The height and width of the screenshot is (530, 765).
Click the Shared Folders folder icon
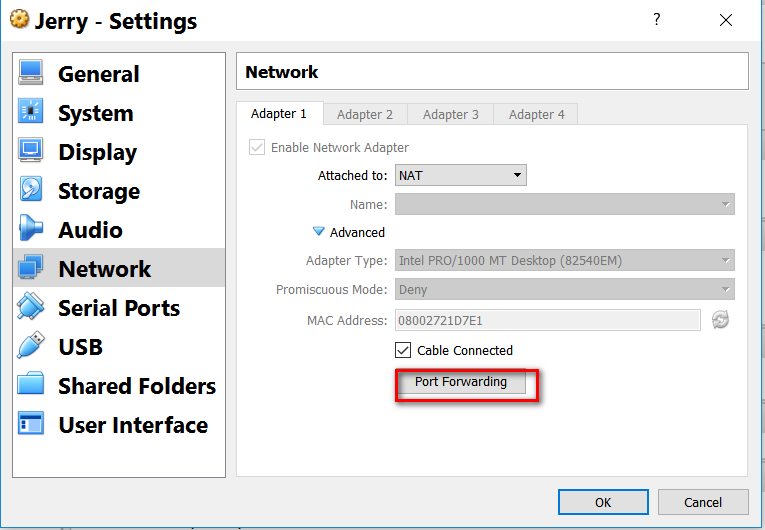click(x=31, y=386)
